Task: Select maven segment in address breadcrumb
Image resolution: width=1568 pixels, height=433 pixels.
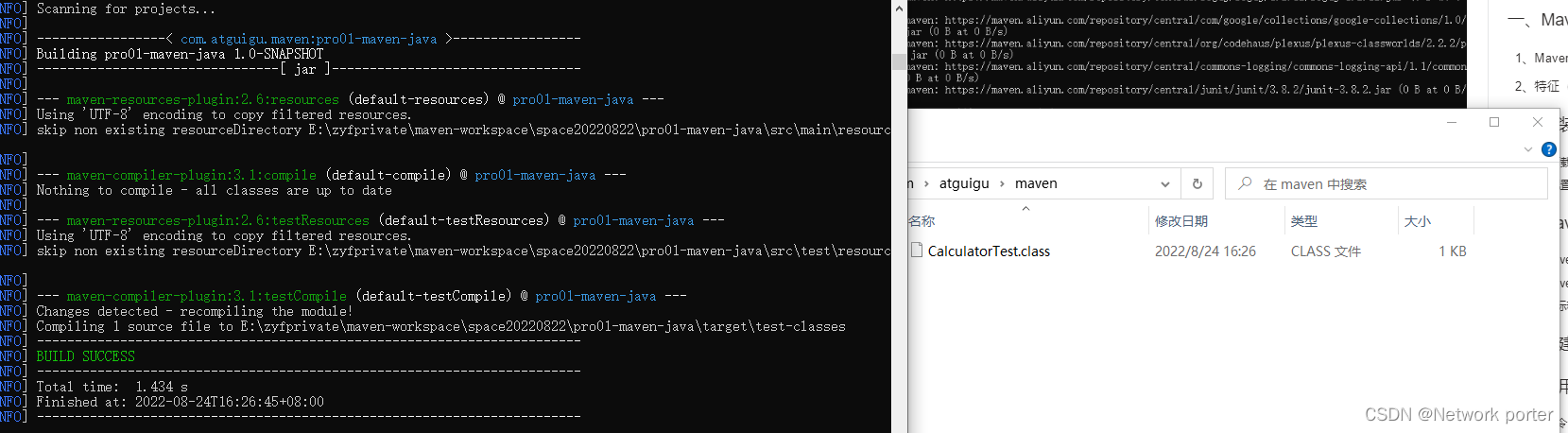Action: click(1036, 183)
